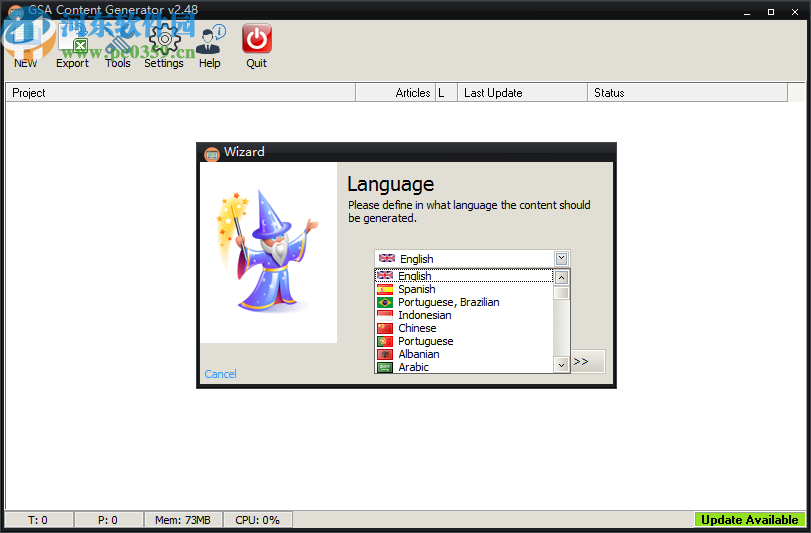Open the Settings gear icon
811x533 pixels.
pyautogui.click(x=164, y=40)
